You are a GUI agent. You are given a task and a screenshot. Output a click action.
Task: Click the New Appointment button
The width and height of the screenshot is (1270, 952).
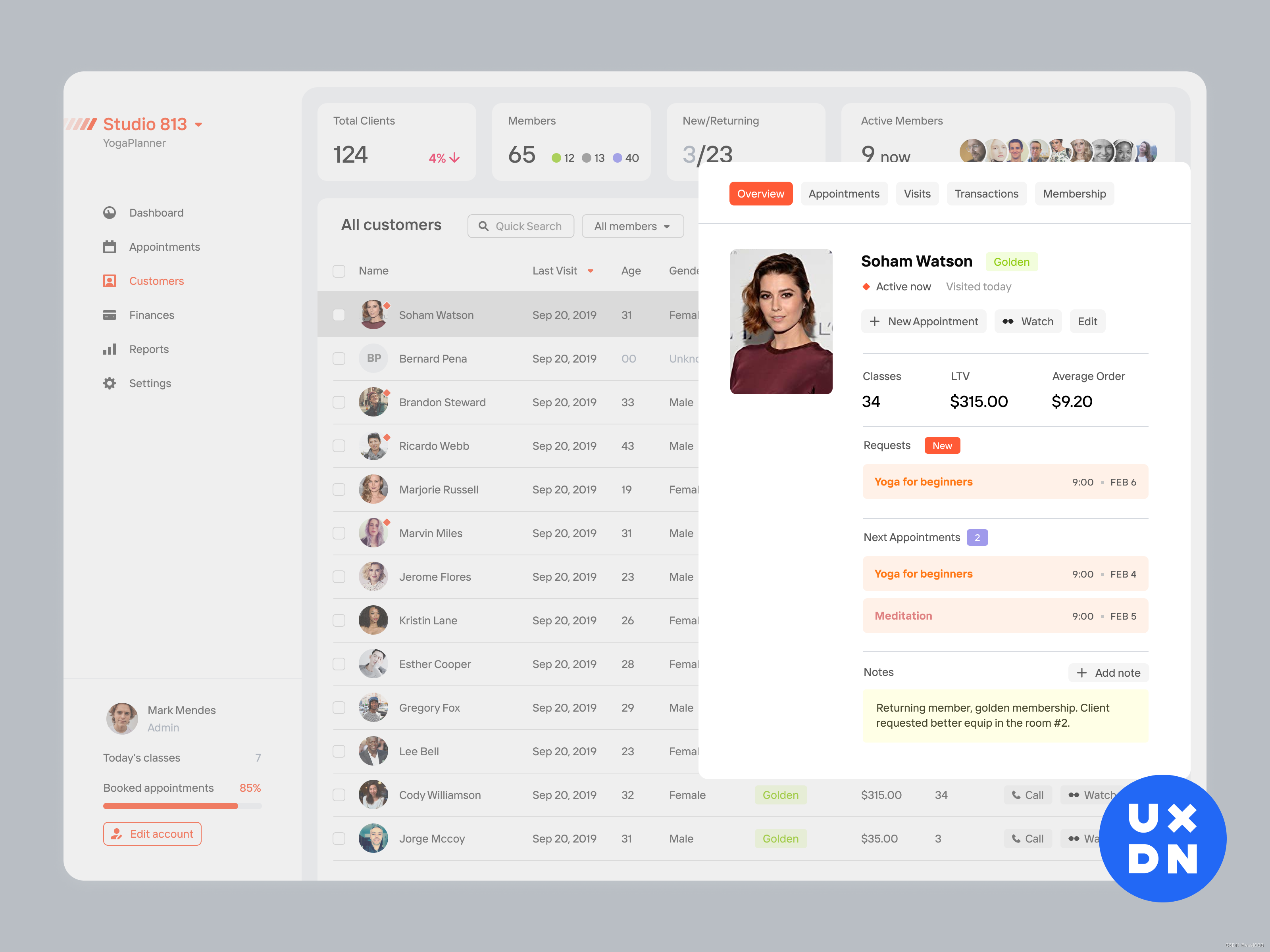tap(923, 322)
